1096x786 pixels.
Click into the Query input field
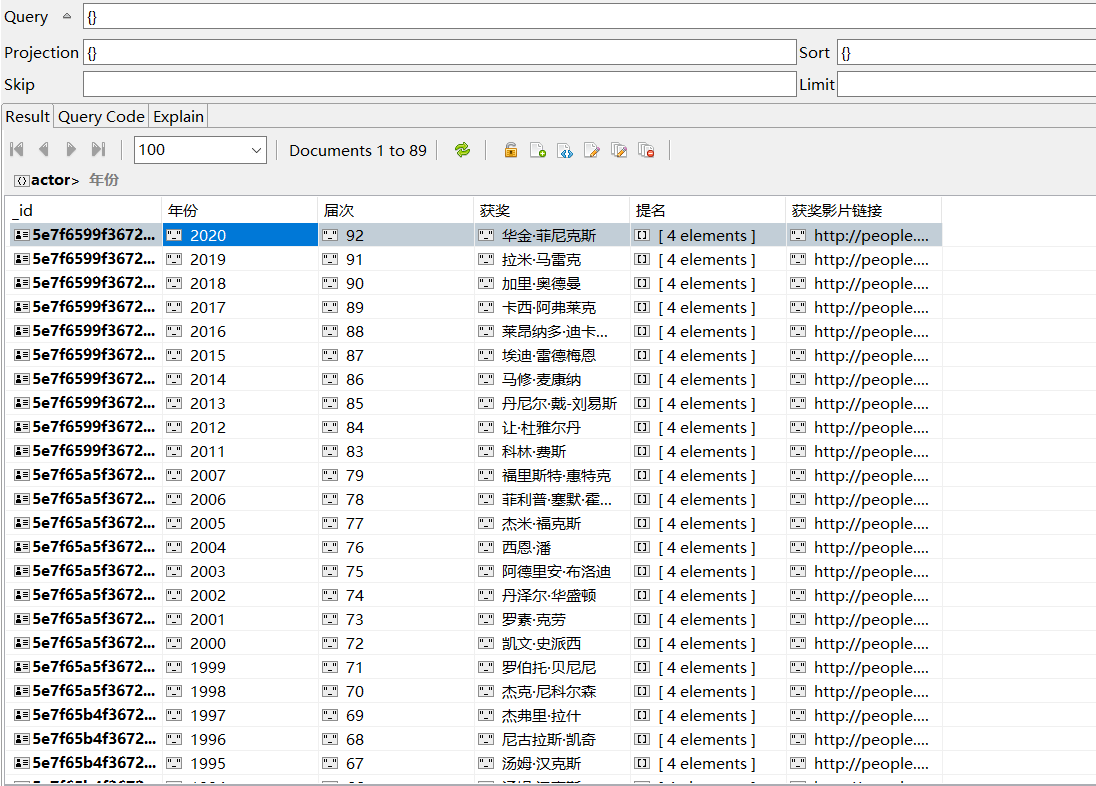coord(589,16)
